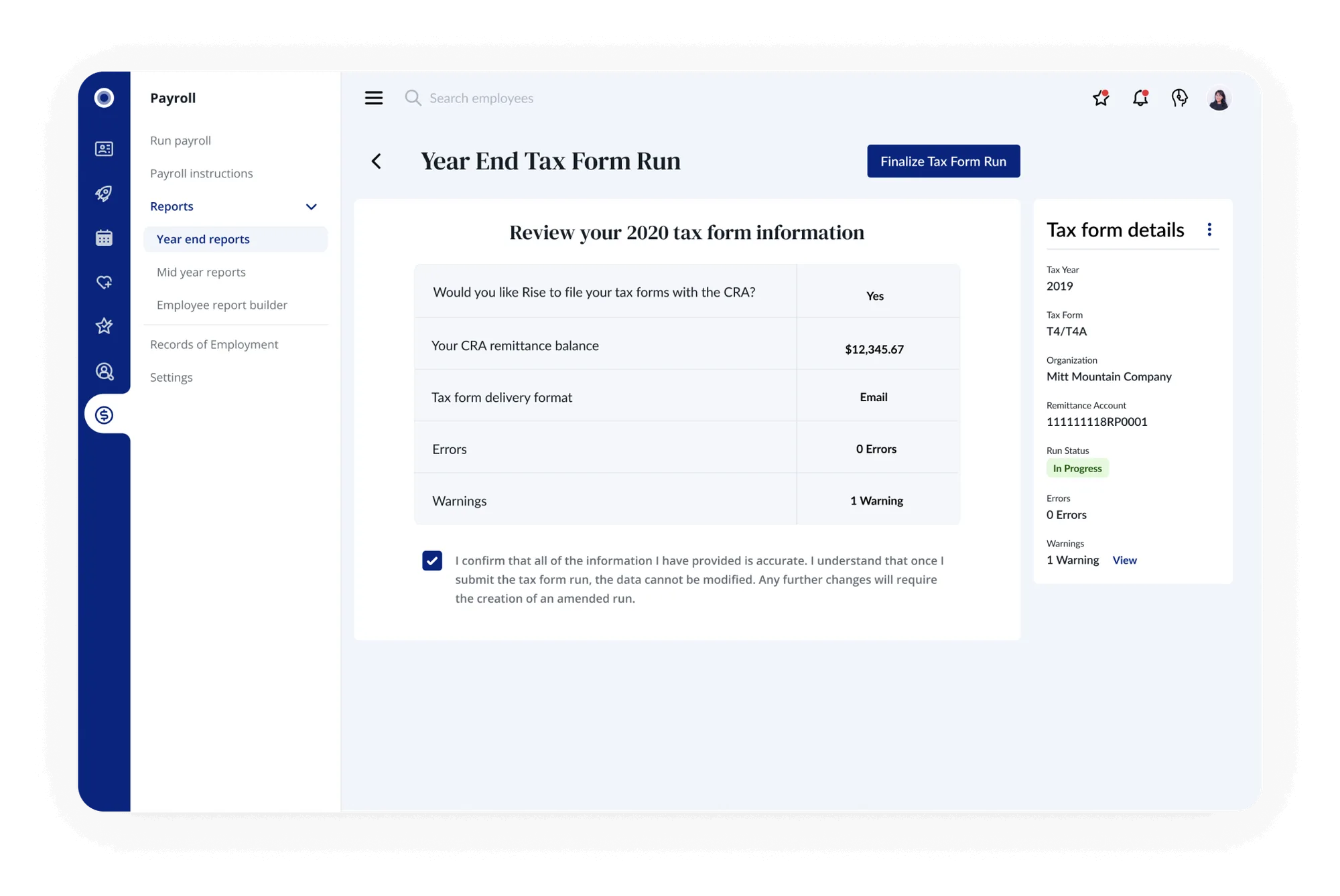Open Employee report builder

(x=222, y=305)
